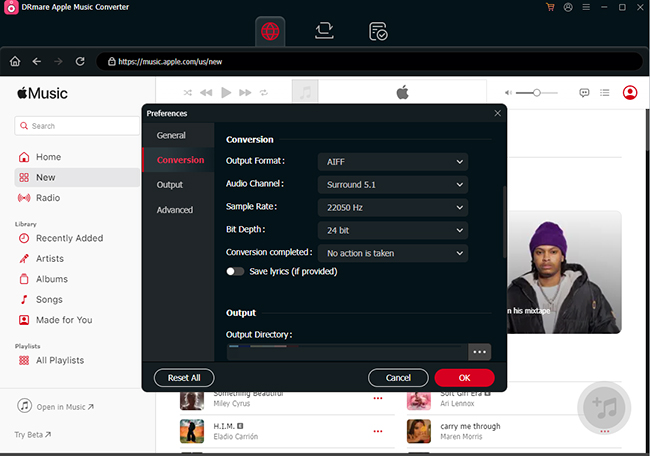This screenshot has width=650, height=456.
Task: Click the shopping cart icon
Action: click(x=550, y=7)
